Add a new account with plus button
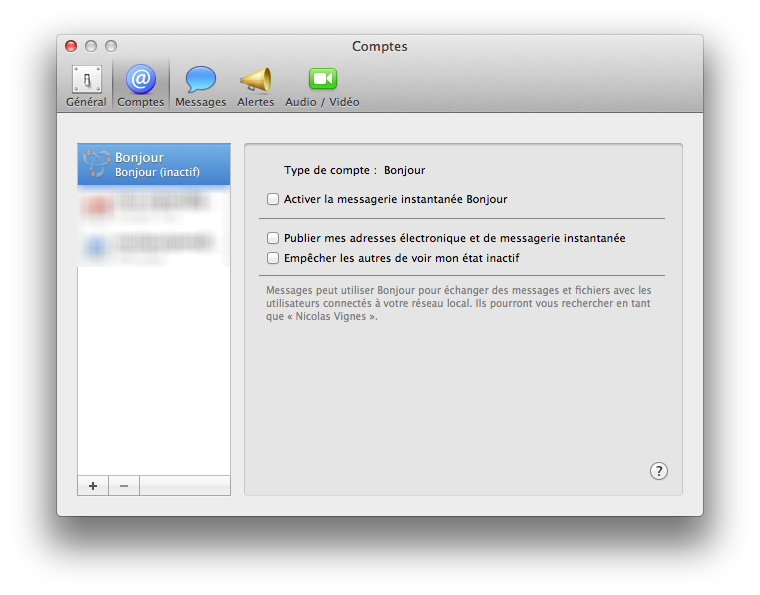Screen dimensions: 760x595 93,485
